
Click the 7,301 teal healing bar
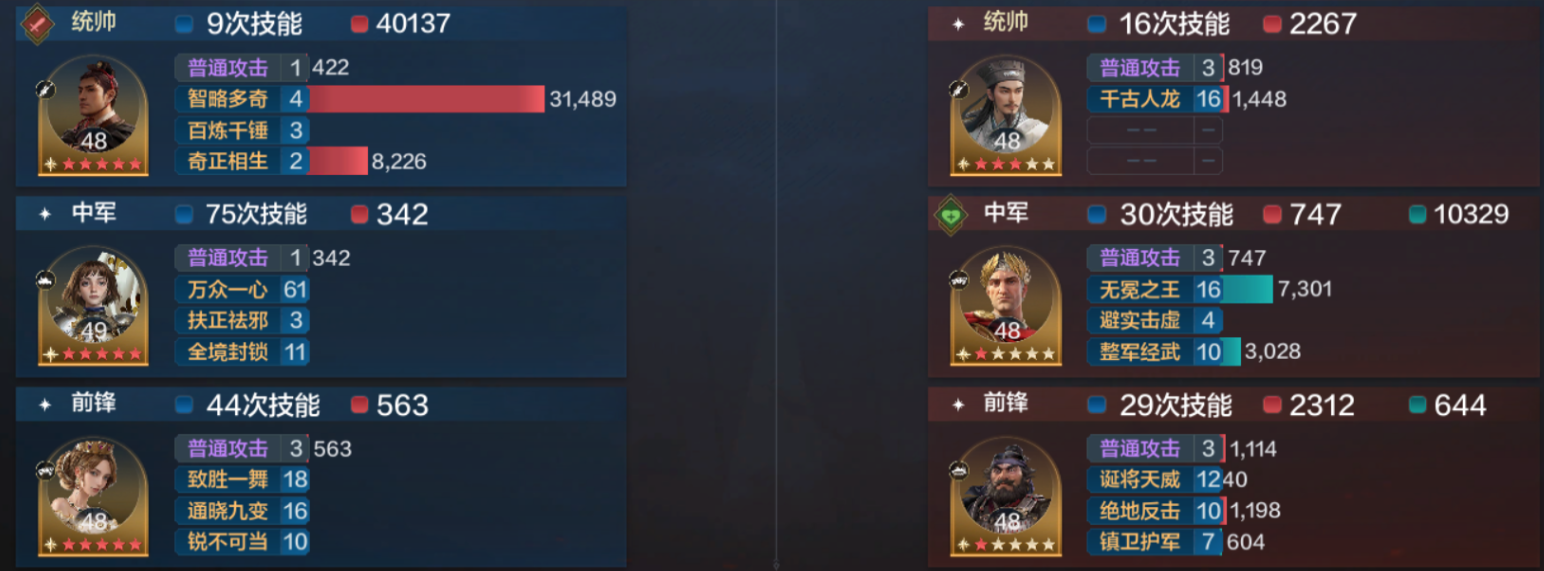(1248, 290)
